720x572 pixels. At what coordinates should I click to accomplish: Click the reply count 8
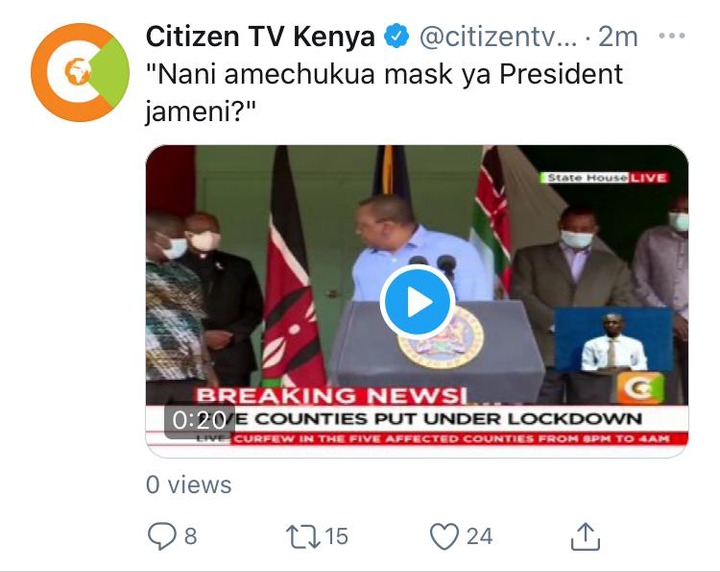click(x=191, y=536)
